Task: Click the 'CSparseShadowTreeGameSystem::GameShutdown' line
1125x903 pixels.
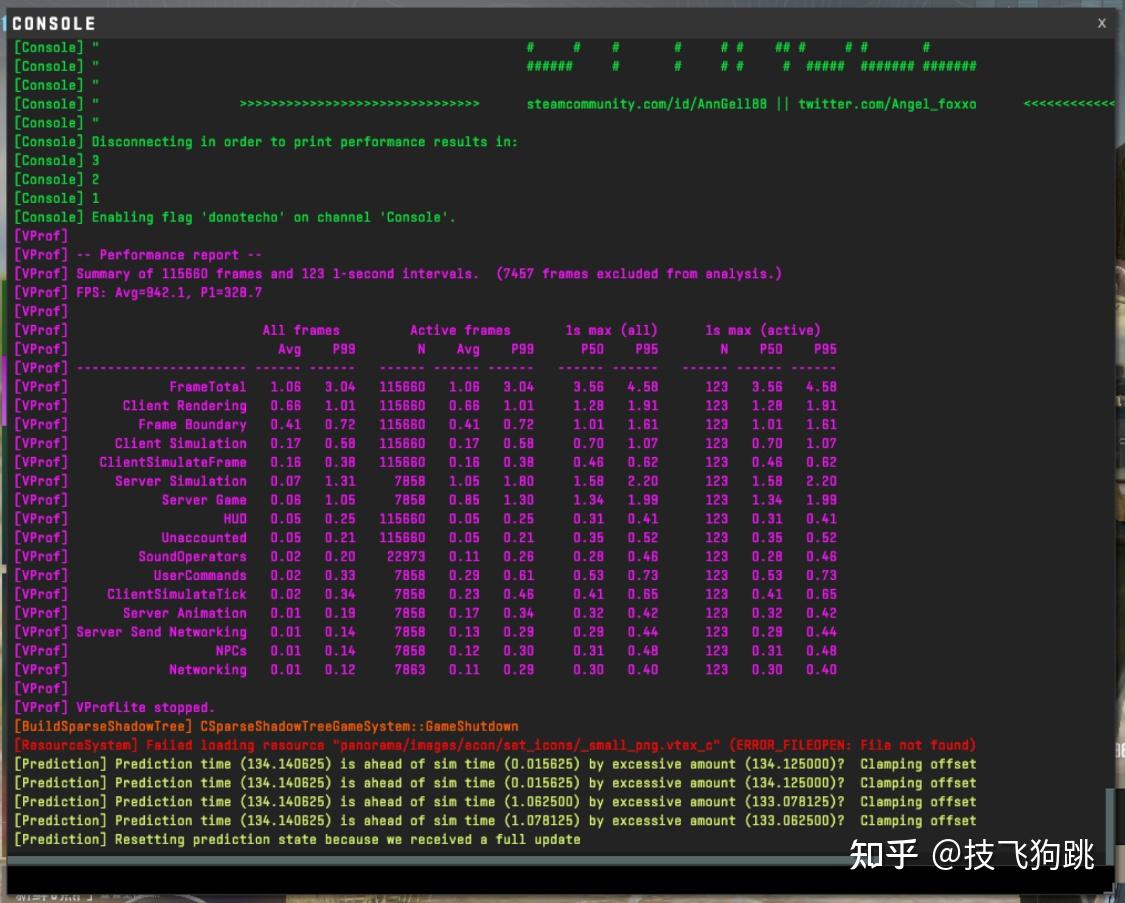Action: [266, 726]
